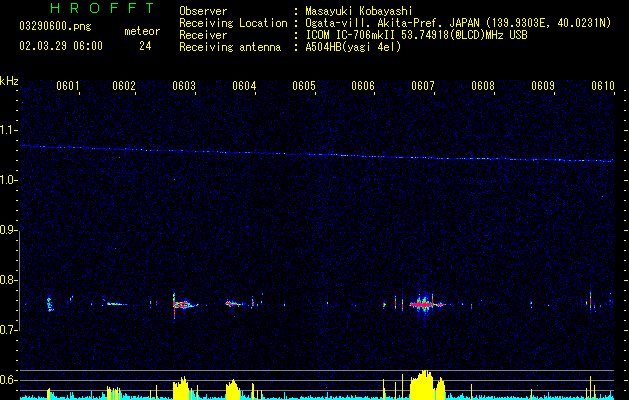Select observer name Masayuki Kobayashi
Screen dimensions: 629x400
[x=359, y=11]
